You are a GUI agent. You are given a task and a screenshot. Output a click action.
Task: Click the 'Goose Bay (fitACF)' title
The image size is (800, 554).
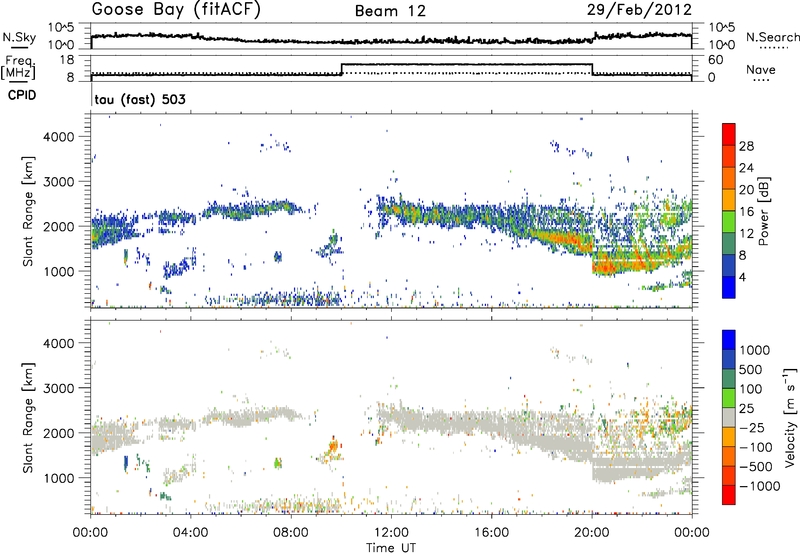pos(176,10)
